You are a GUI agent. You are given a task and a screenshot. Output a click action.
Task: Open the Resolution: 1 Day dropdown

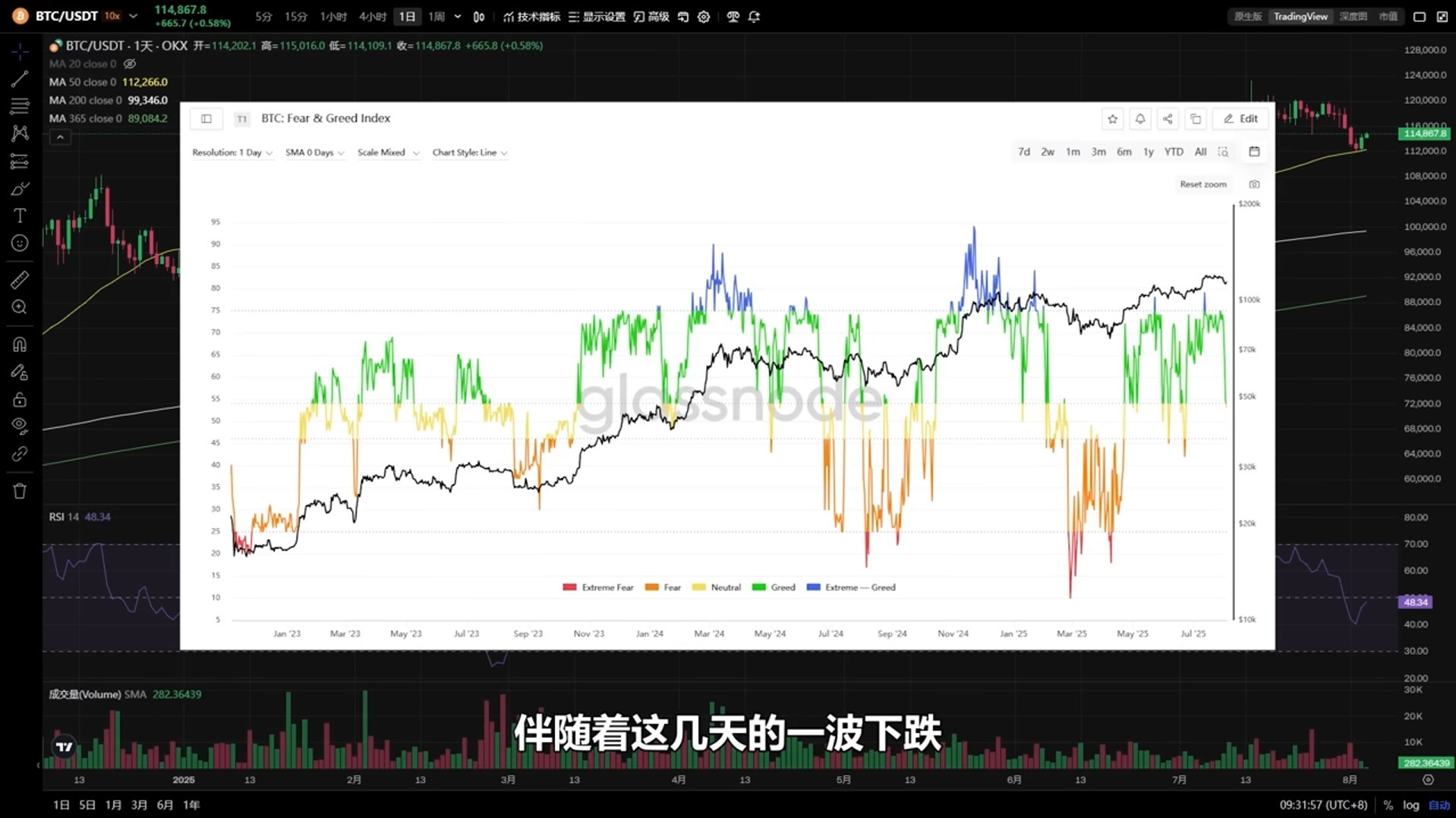tap(232, 153)
